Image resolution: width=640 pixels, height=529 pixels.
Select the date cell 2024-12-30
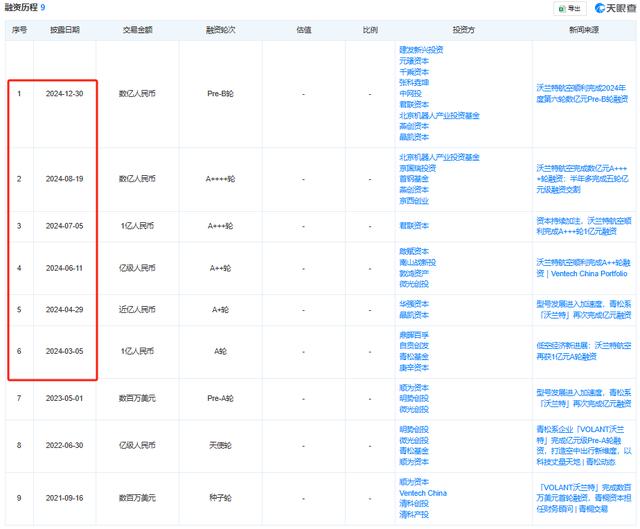pos(64,94)
